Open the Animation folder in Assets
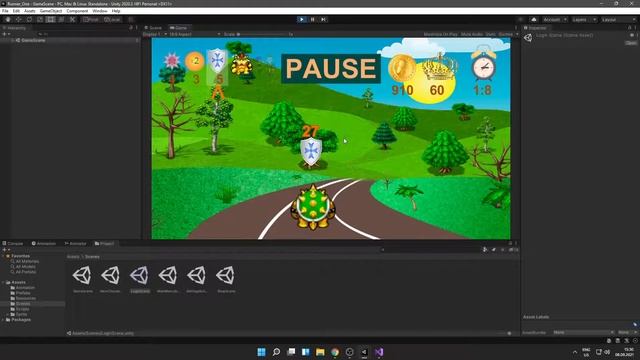640x360 pixels. click(x=25, y=288)
